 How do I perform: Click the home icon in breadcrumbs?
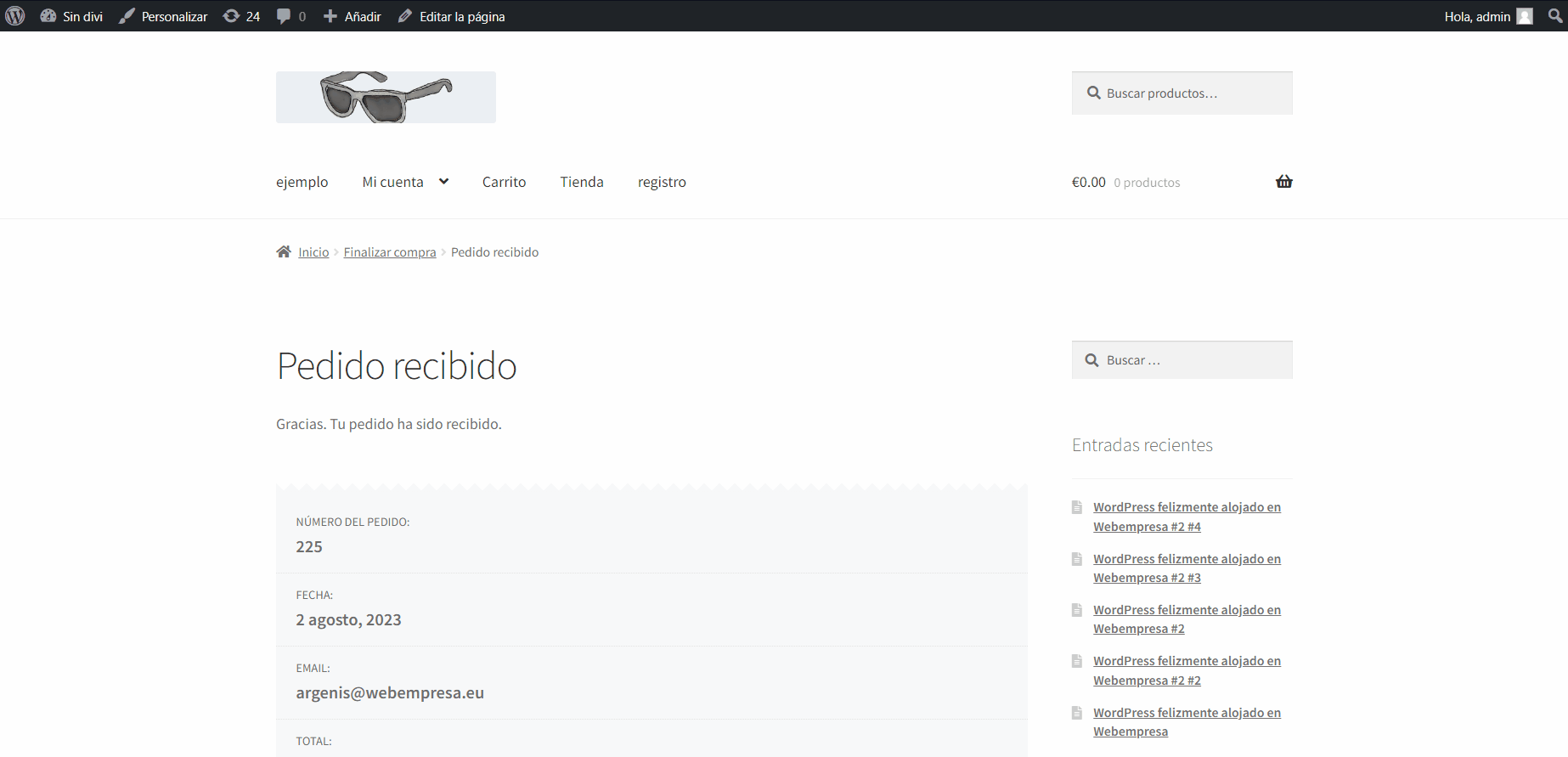tap(284, 251)
